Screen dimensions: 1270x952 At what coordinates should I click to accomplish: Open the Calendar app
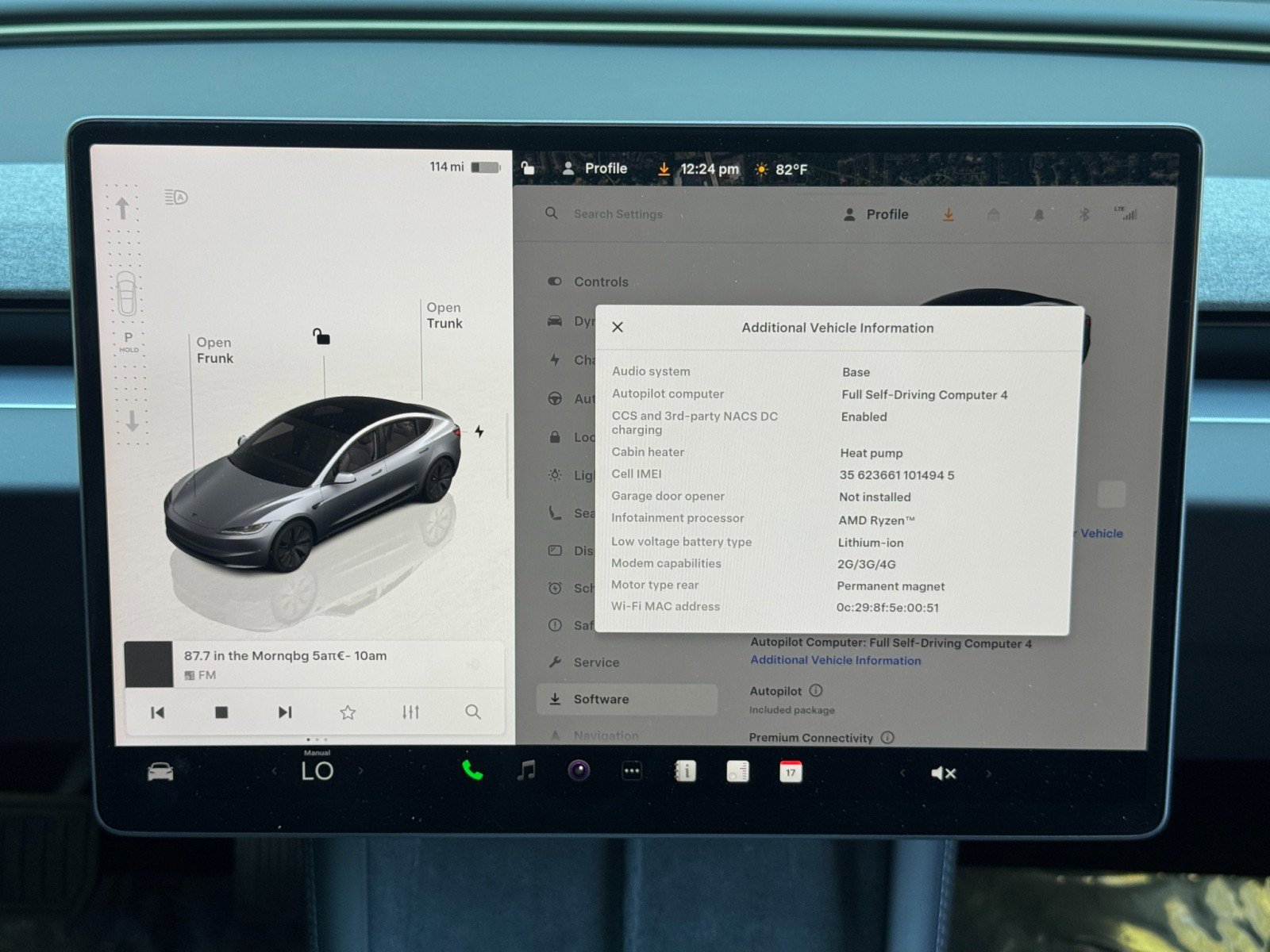pos(791,771)
